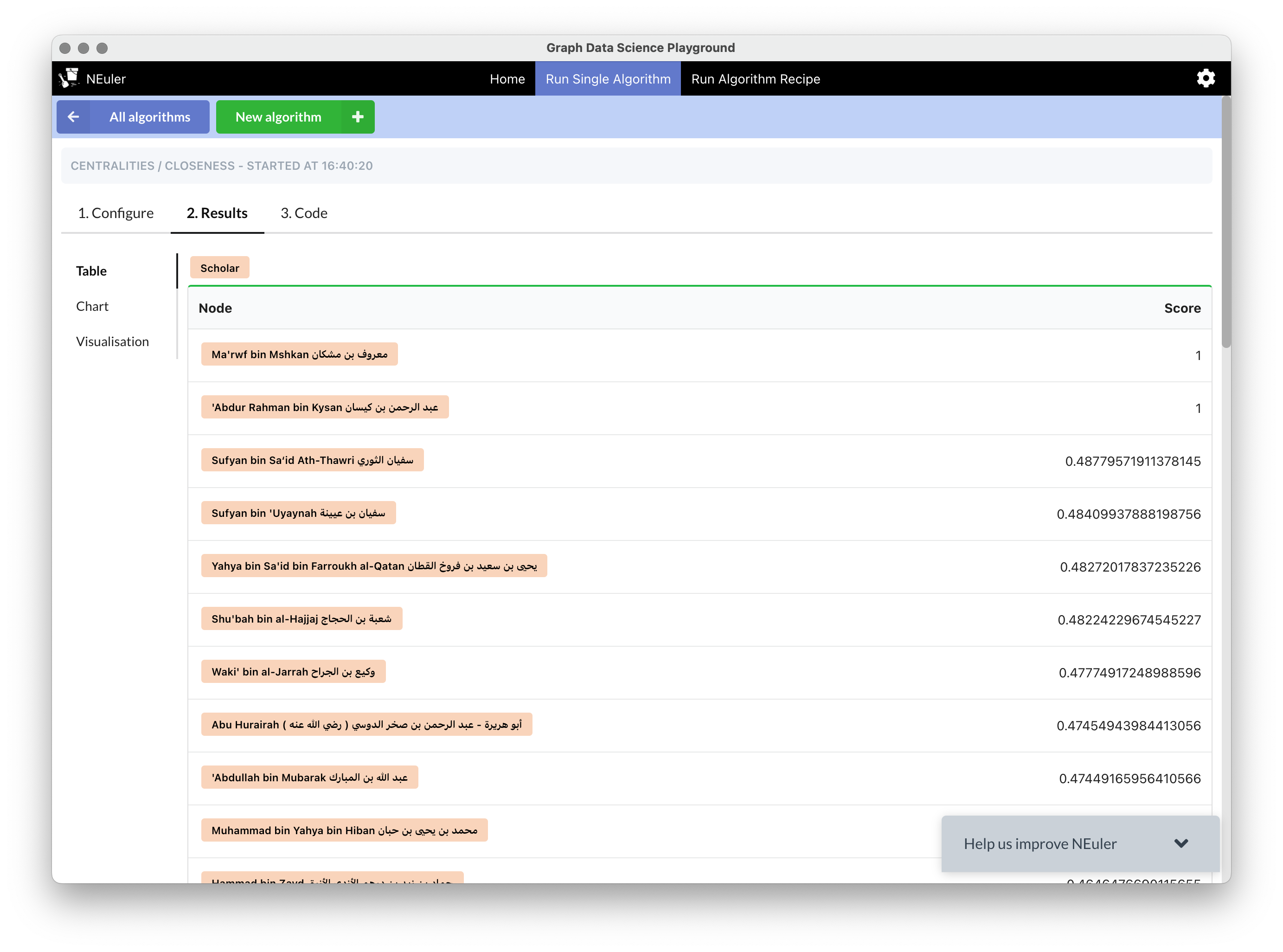The height and width of the screenshot is (952, 1283).
Task: Collapse the Help us improve NEuler chevron
Action: coord(1181,843)
